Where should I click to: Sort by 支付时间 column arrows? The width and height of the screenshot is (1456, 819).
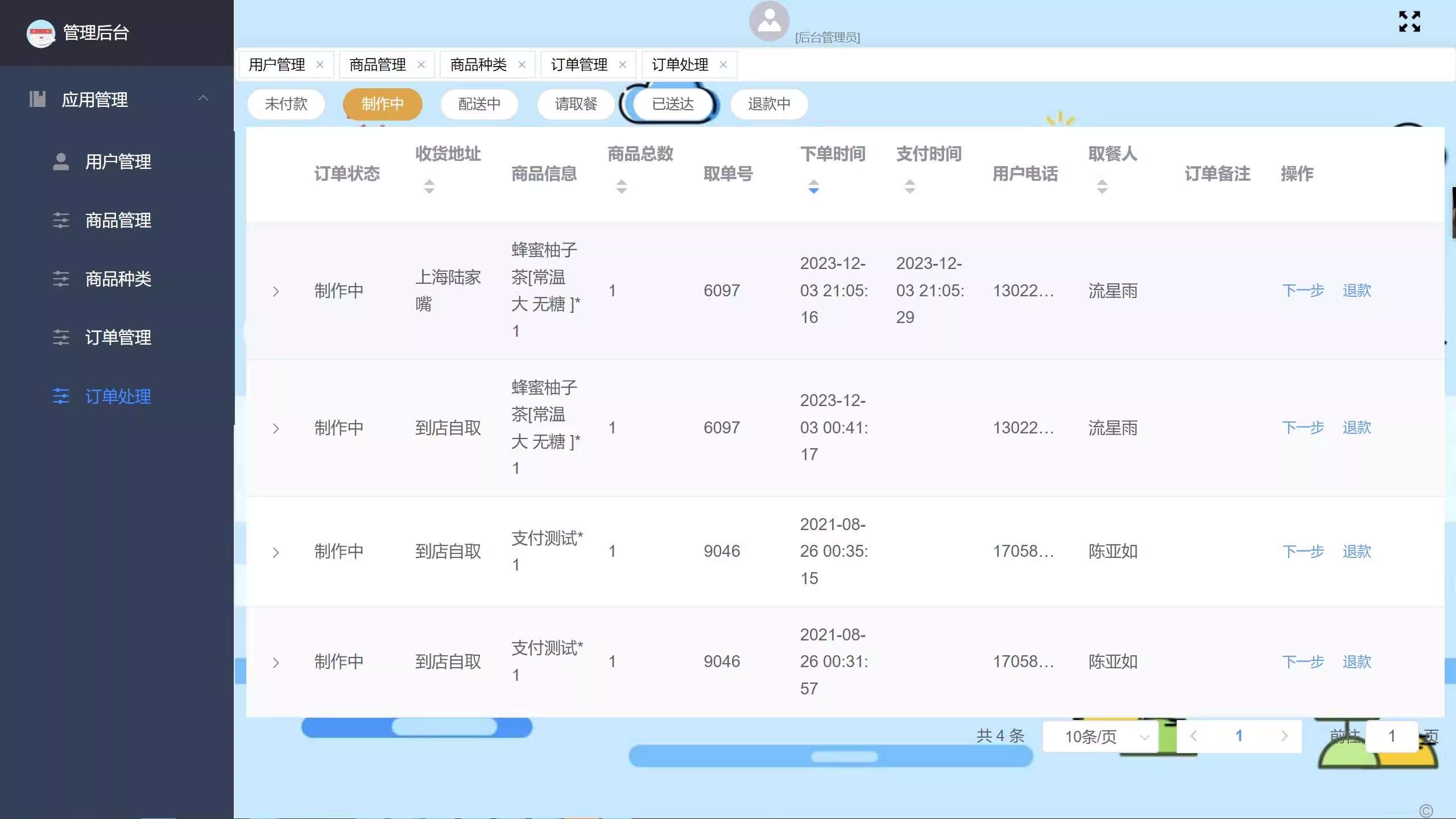pos(910,187)
